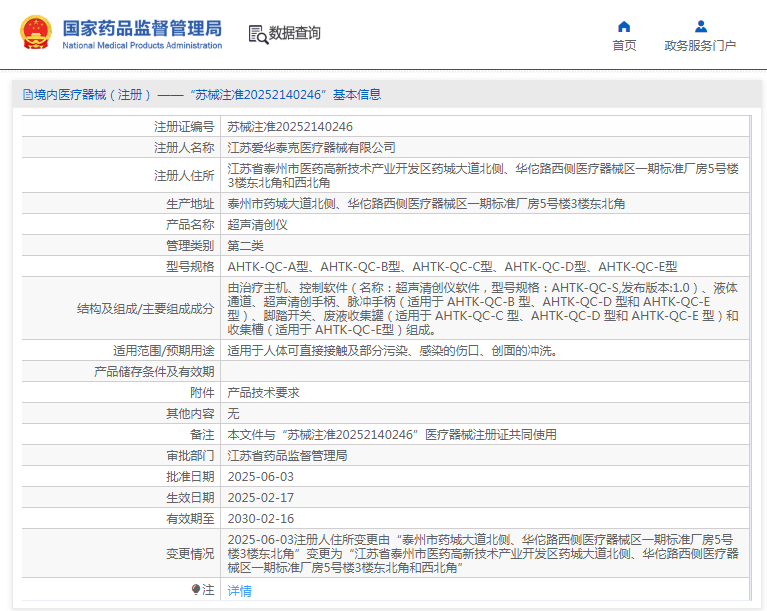The height and width of the screenshot is (611, 767).
Task: Click the National Medical Products Administration subtitle
Action: (x=142, y=46)
